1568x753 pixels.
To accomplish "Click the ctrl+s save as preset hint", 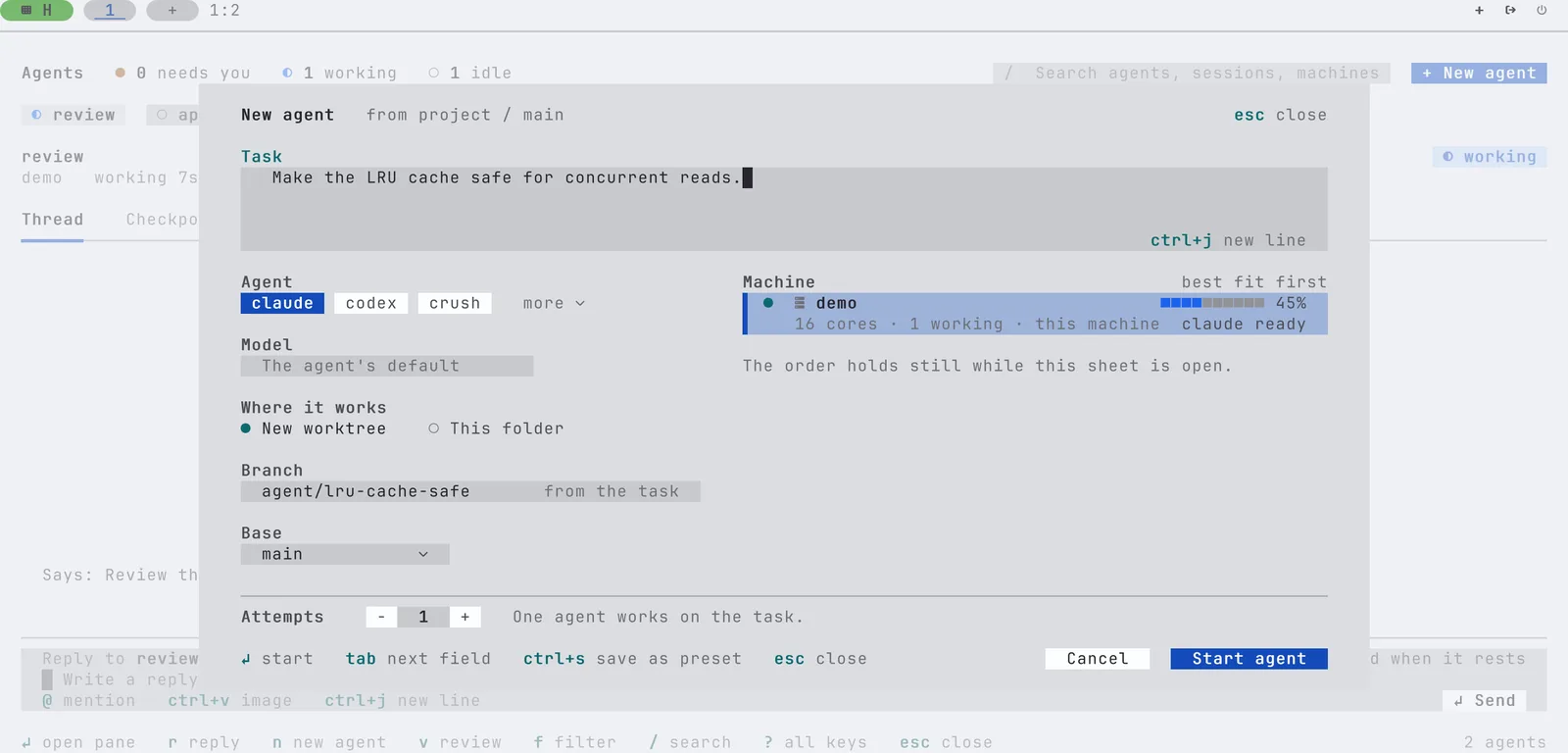I will tap(632, 659).
